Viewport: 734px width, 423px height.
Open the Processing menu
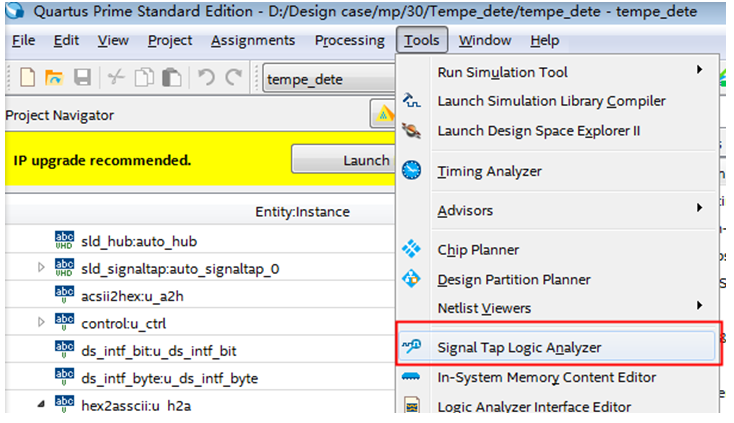(x=350, y=41)
